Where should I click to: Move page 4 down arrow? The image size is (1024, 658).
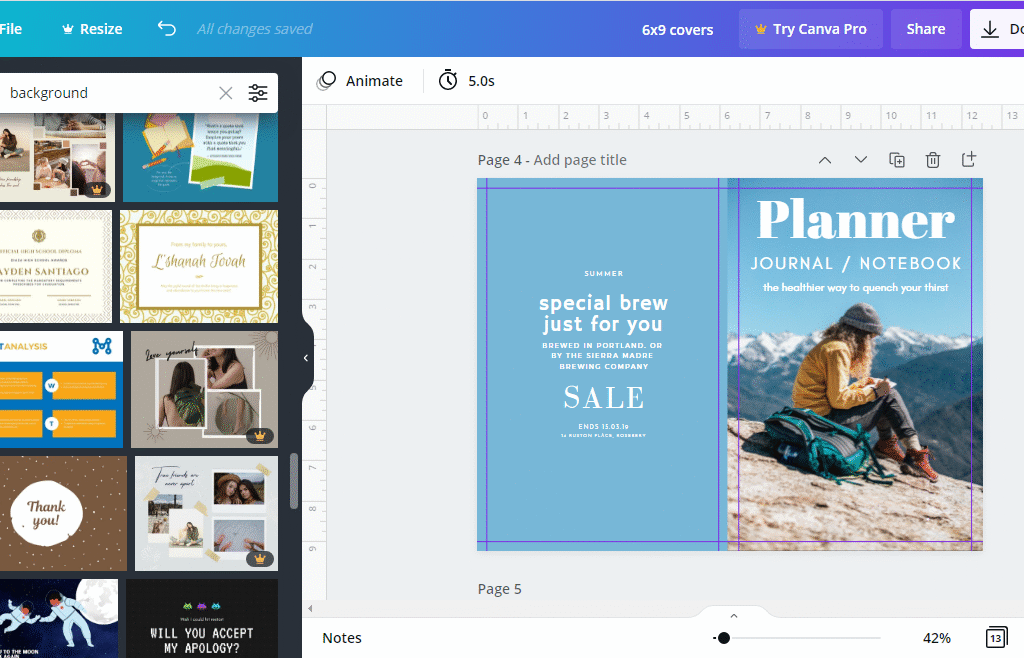pos(861,160)
